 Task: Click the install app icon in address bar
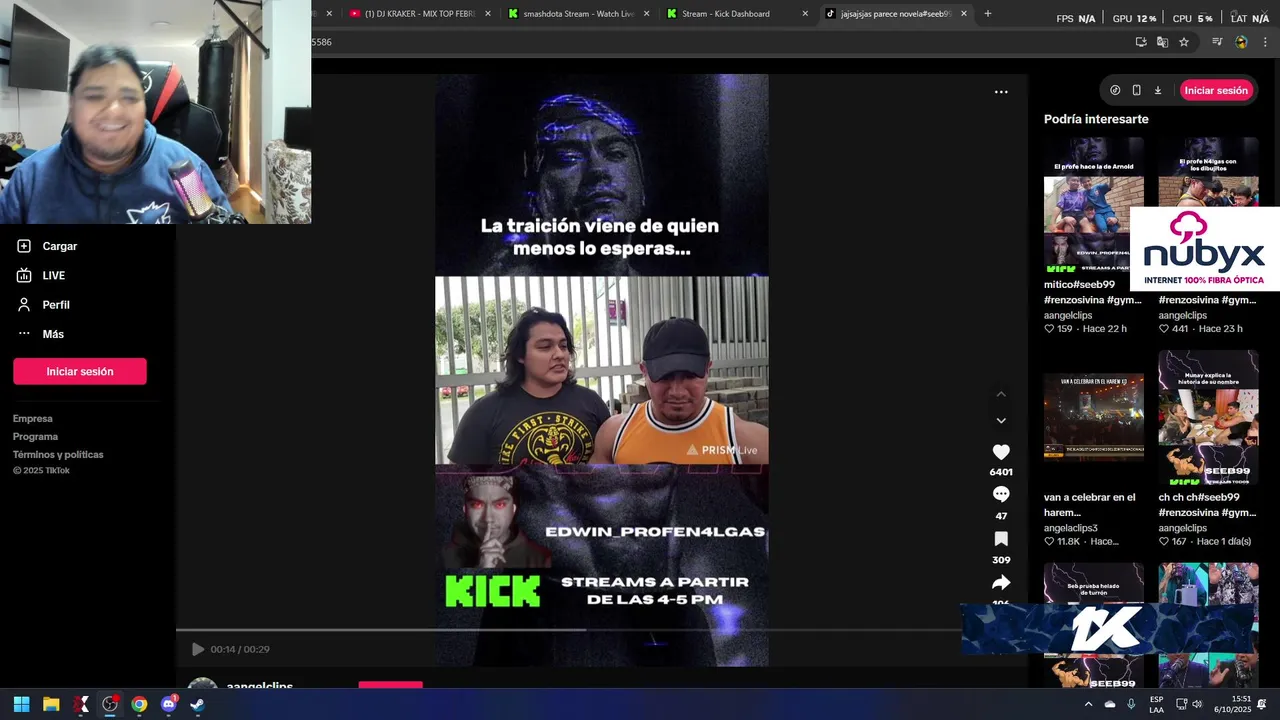point(1141,42)
